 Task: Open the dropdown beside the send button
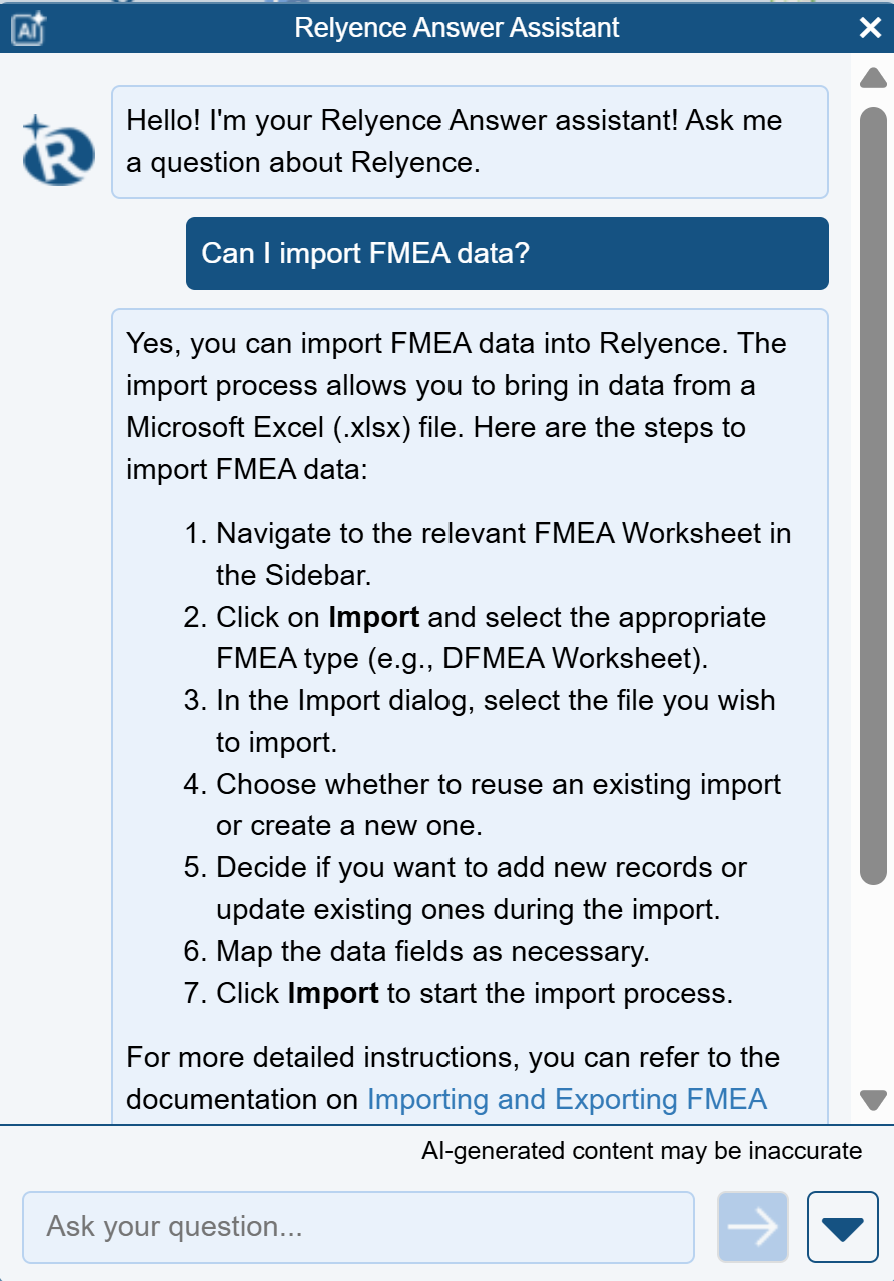842,1227
